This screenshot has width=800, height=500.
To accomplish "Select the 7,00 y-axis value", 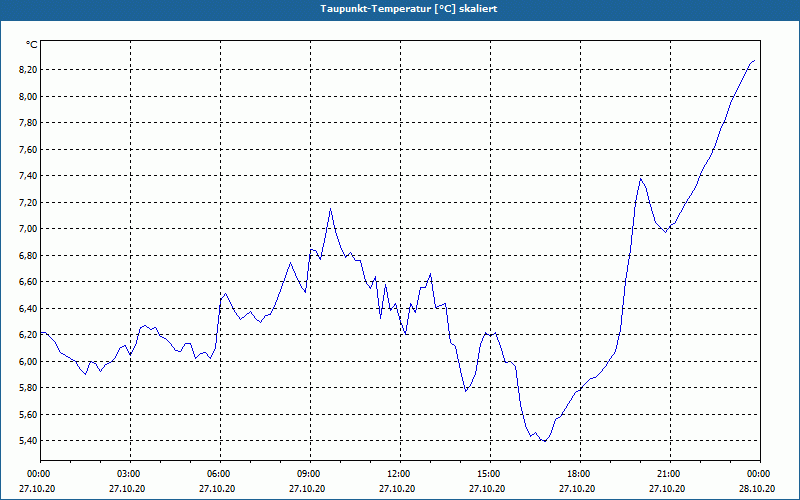I will click(x=28, y=229).
